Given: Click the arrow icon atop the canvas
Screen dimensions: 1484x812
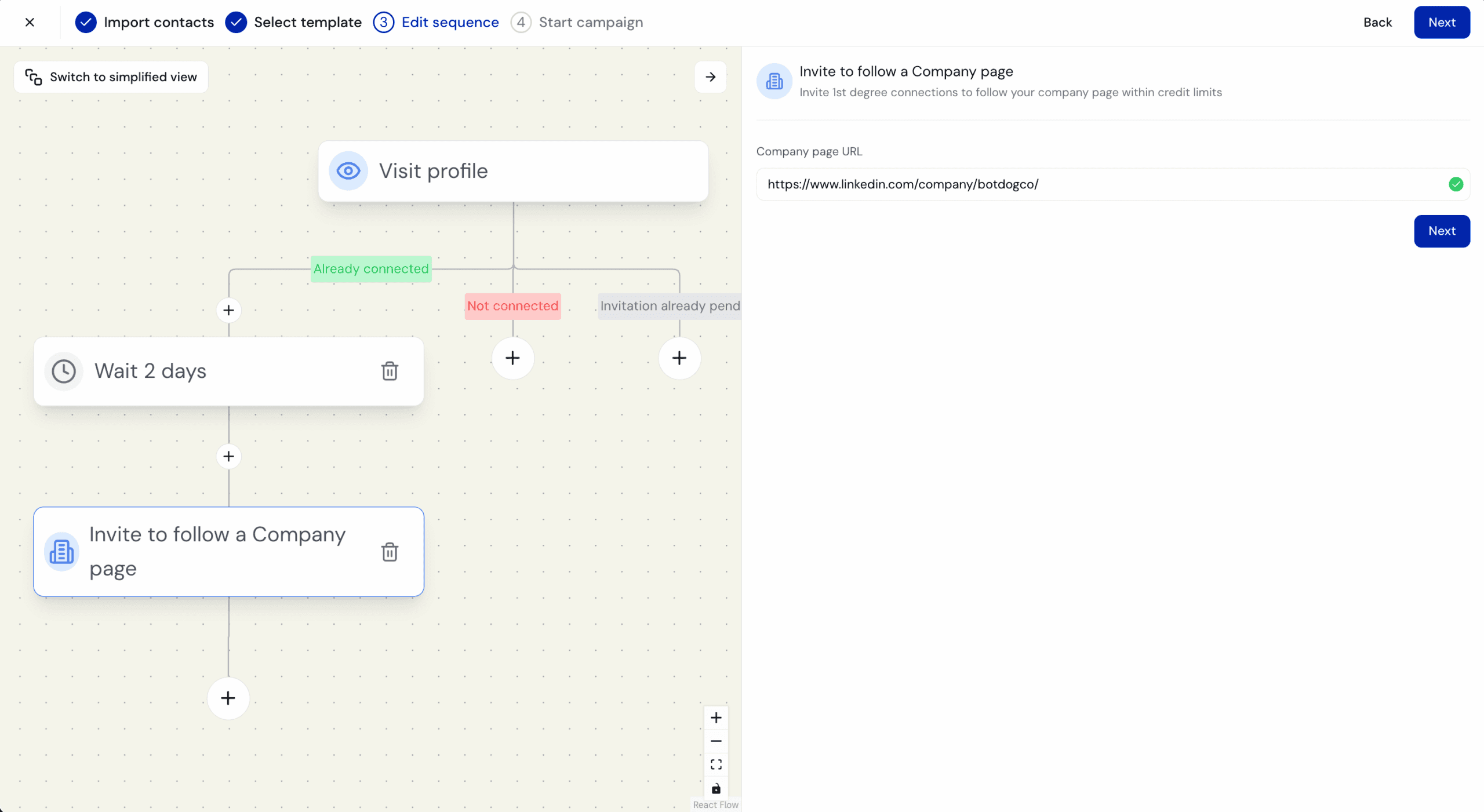Looking at the screenshot, I should (x=710, y=77).
